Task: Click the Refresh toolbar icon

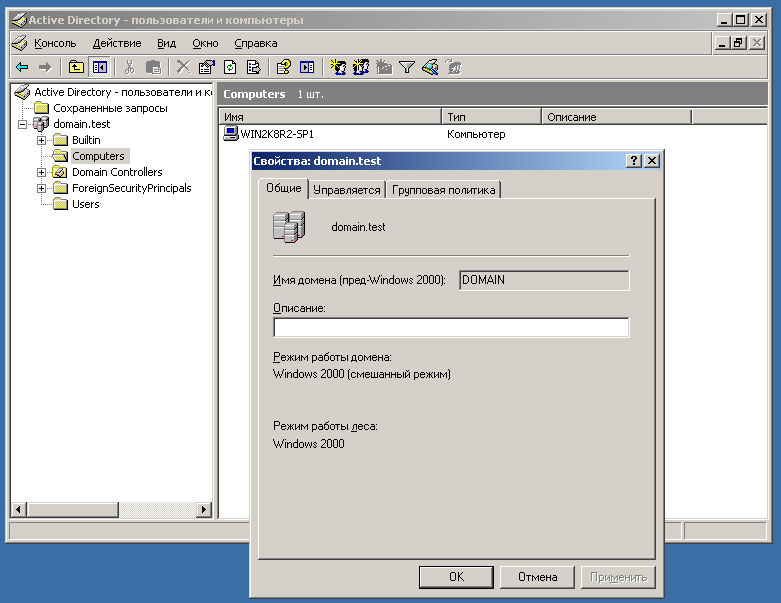Action: click(x=230, y=67)
